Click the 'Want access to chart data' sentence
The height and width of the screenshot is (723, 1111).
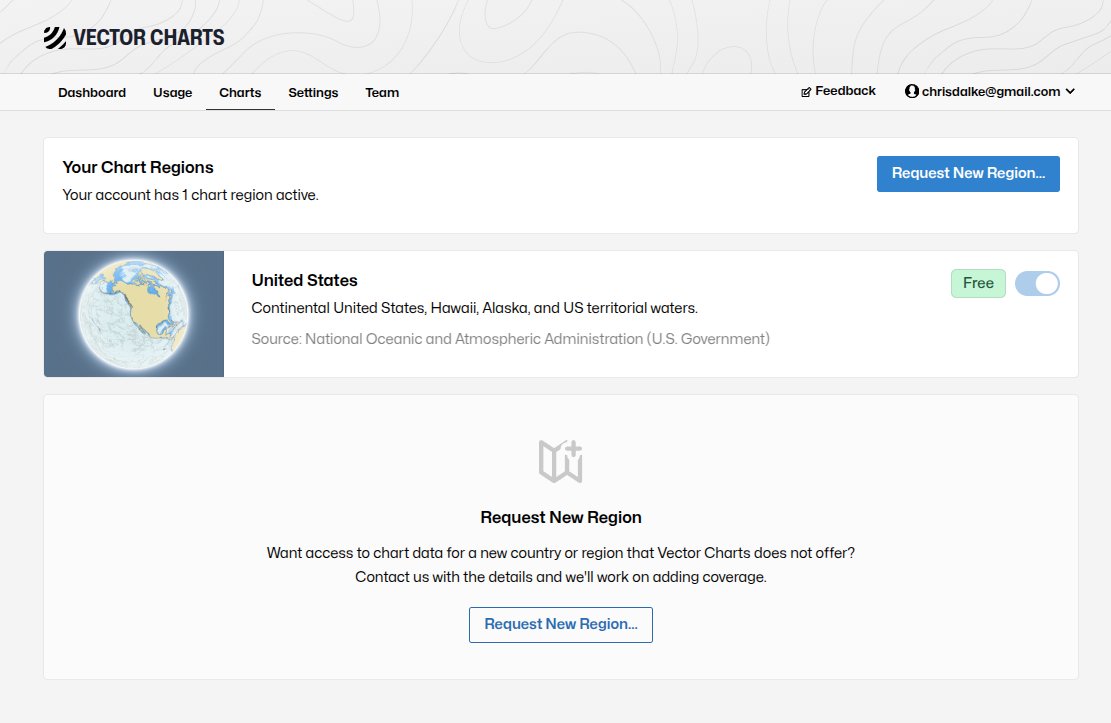560,553
